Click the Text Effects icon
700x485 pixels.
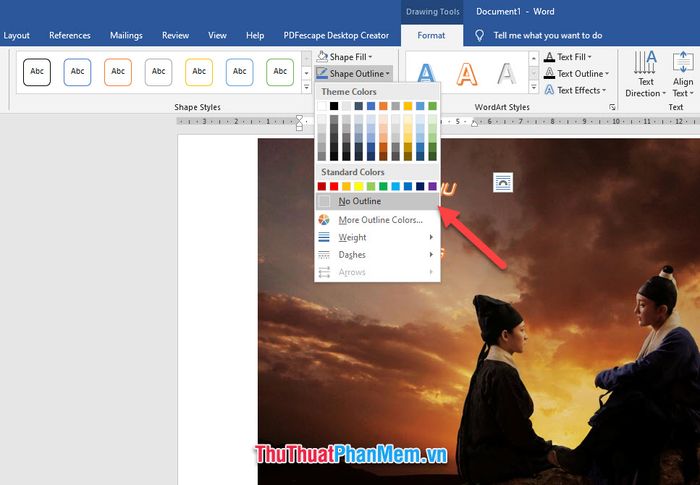click(x=550, y=90)
